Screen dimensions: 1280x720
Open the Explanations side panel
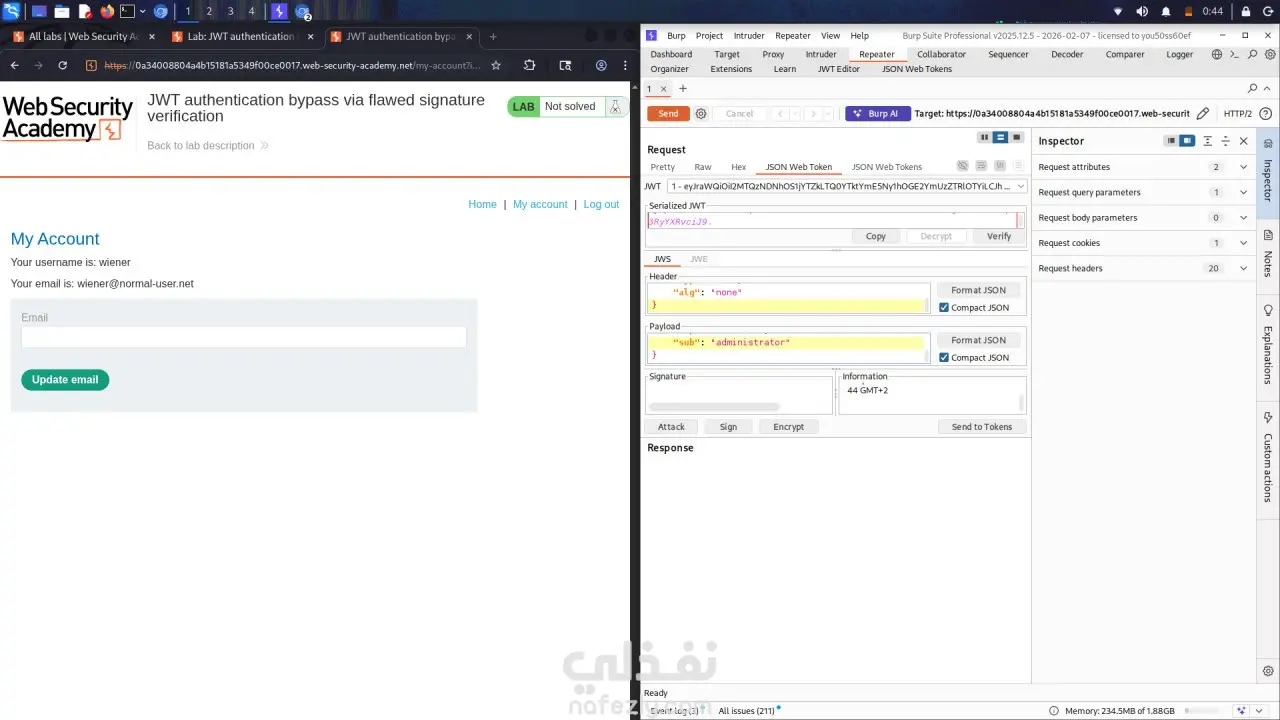(1268, 346)
